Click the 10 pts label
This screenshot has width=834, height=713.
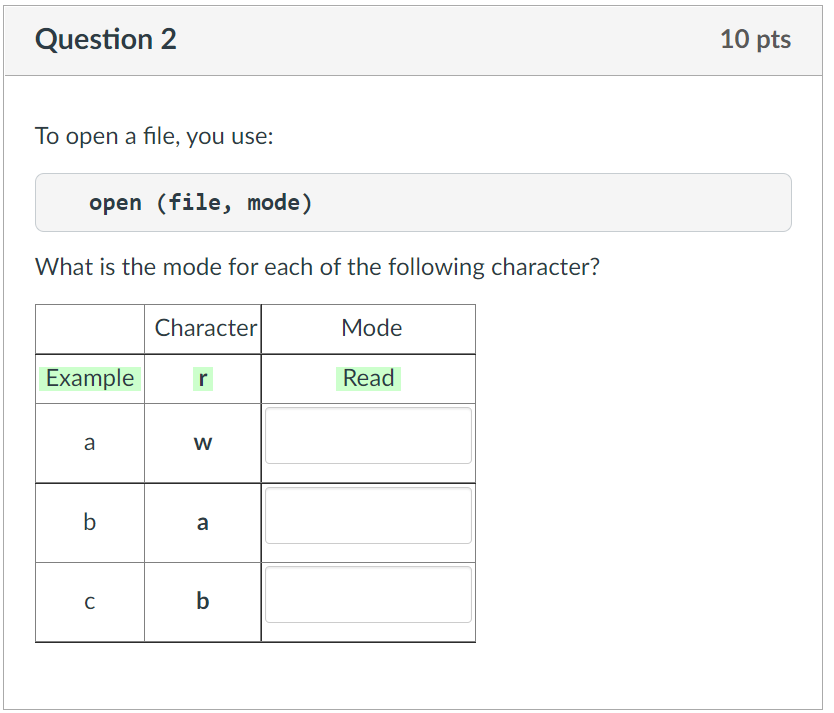coord(756,39)
